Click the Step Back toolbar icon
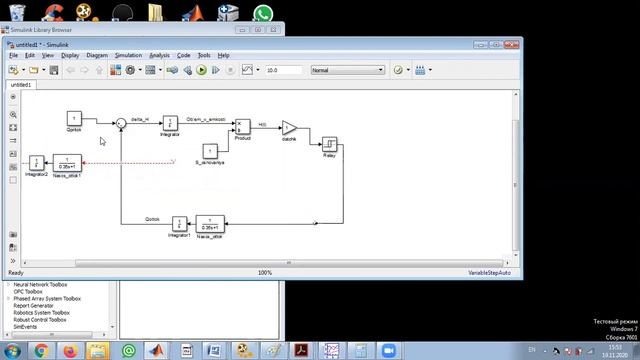 click(187, 70)
